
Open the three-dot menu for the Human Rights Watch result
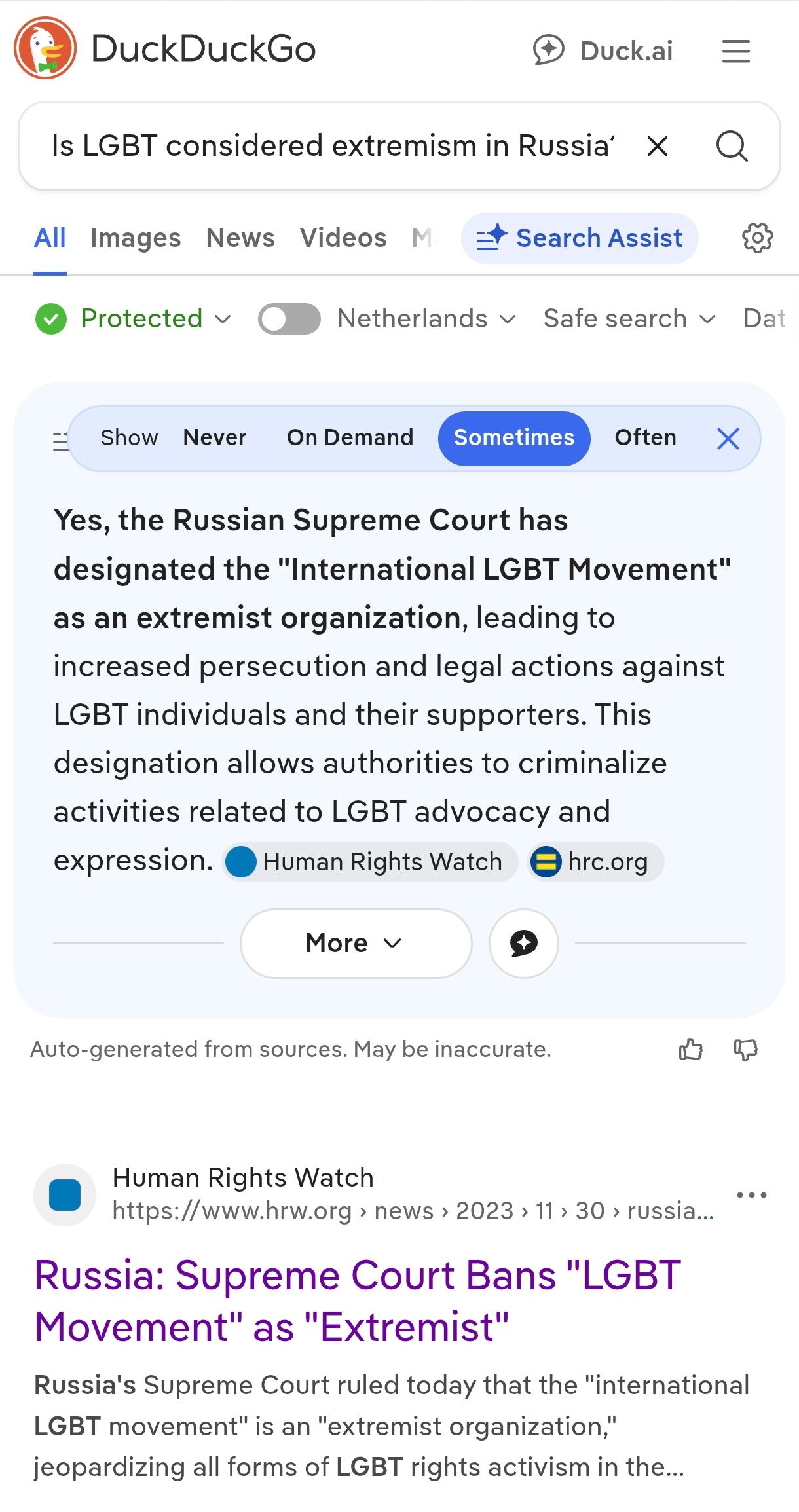[x=751, y=1195]
